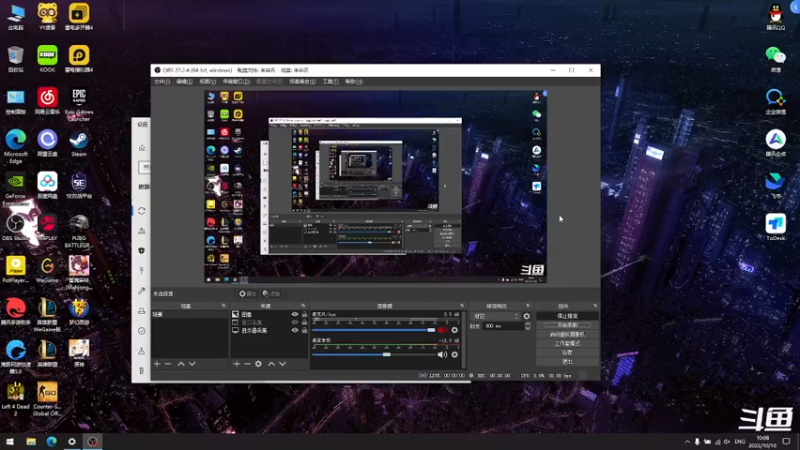Select Windows Security shield icon in Settings
Image resolution: width=800 pixels, height=450 pixels.
(142, 251)
